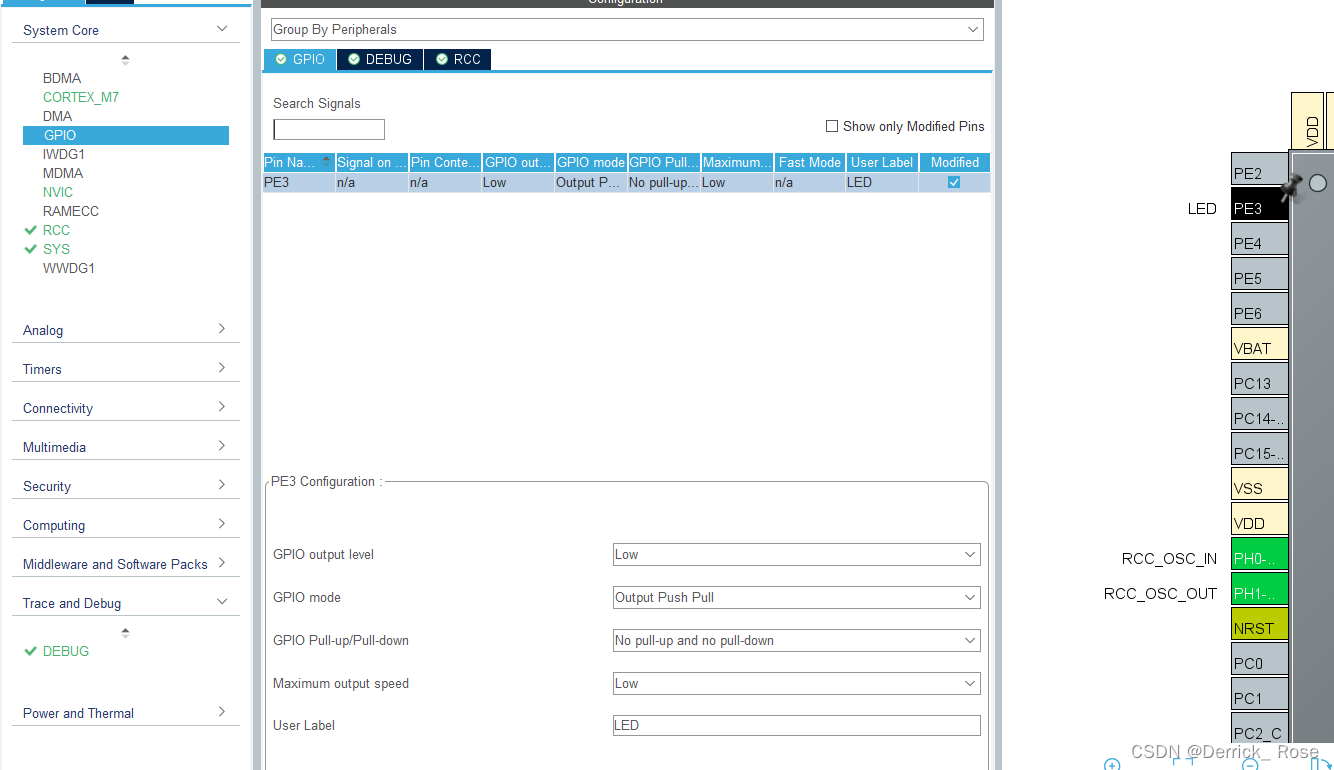Image resolution: width=1334 pixels, height=770 pixels.
Task: Sort by the Signal on Pin column
Action: (x=372, y=162)
